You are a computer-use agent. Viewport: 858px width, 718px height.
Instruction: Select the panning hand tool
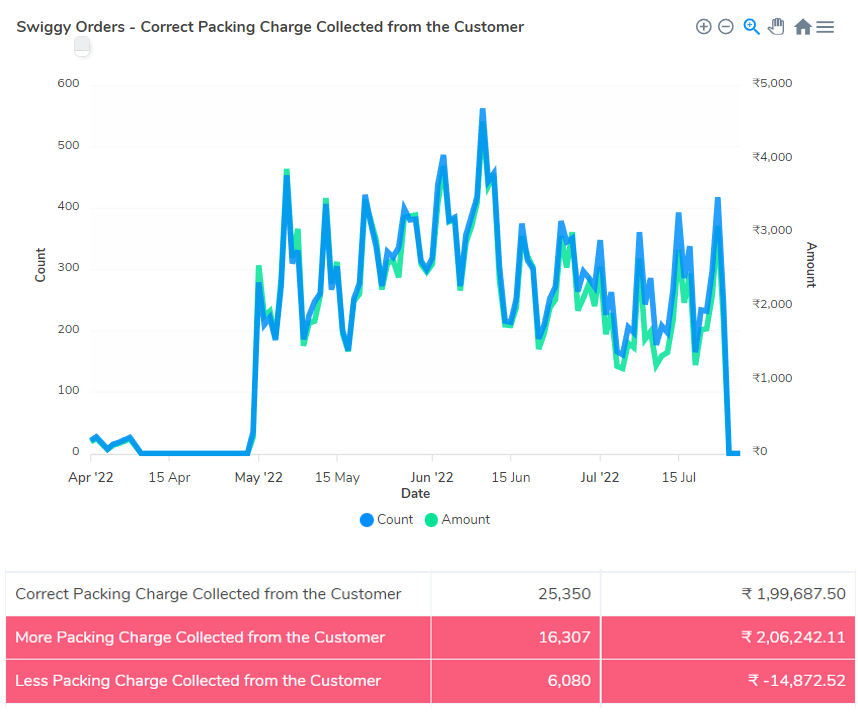(776, 26)
